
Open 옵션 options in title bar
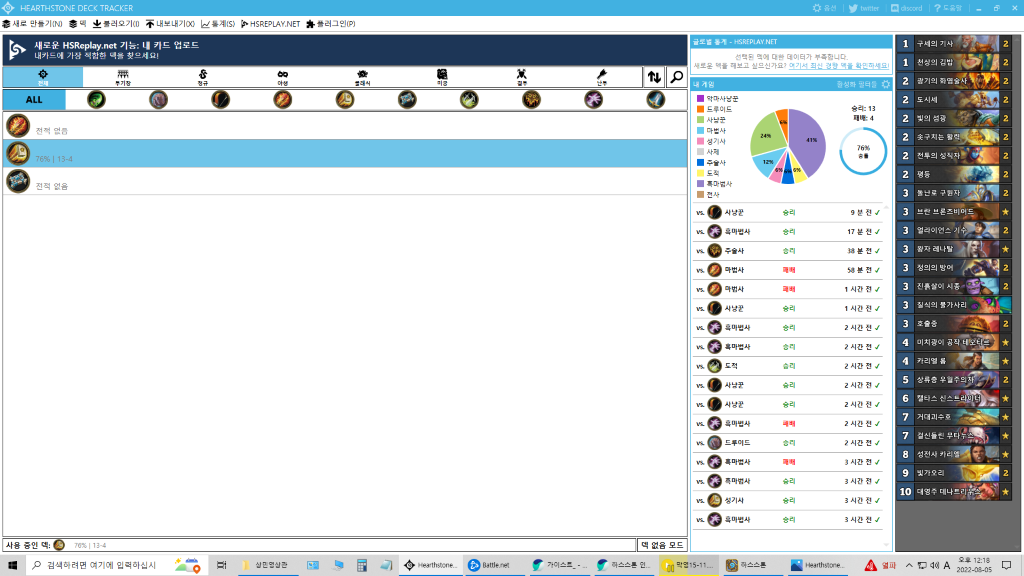point(824,8)
